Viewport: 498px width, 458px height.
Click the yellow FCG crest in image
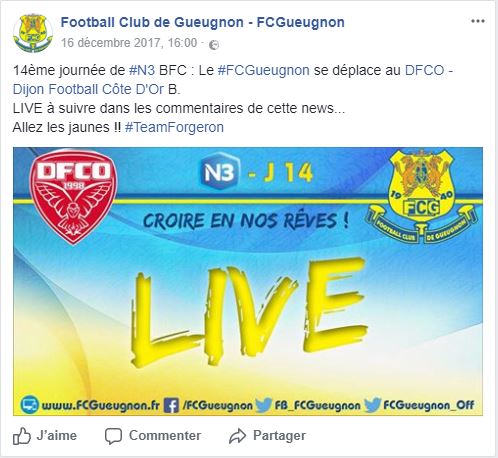422,196
